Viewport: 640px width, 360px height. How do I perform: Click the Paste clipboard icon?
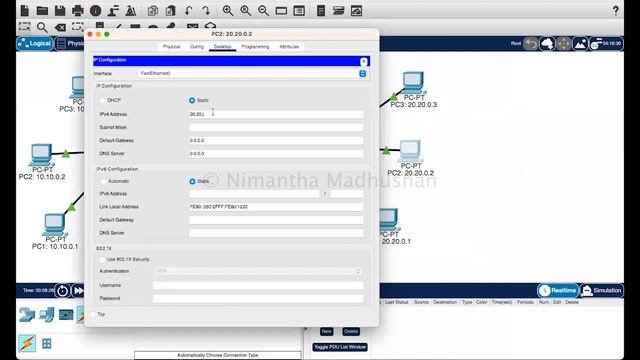[x=171, y=11]
